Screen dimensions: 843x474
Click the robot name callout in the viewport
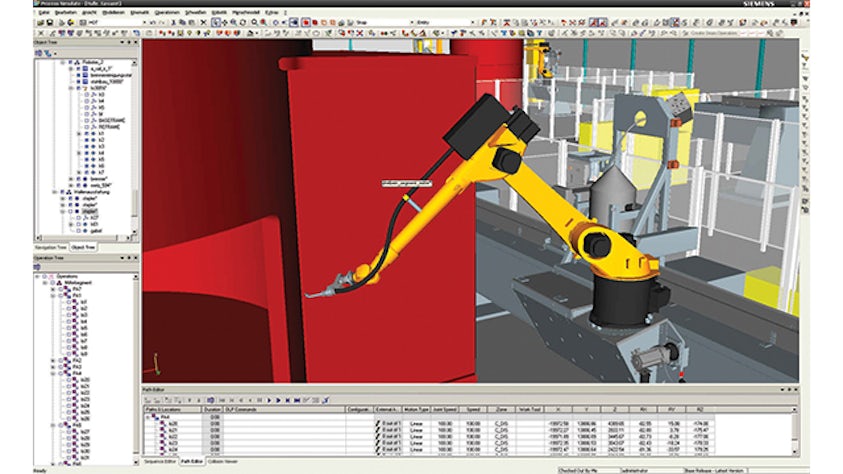click(407, 184)
